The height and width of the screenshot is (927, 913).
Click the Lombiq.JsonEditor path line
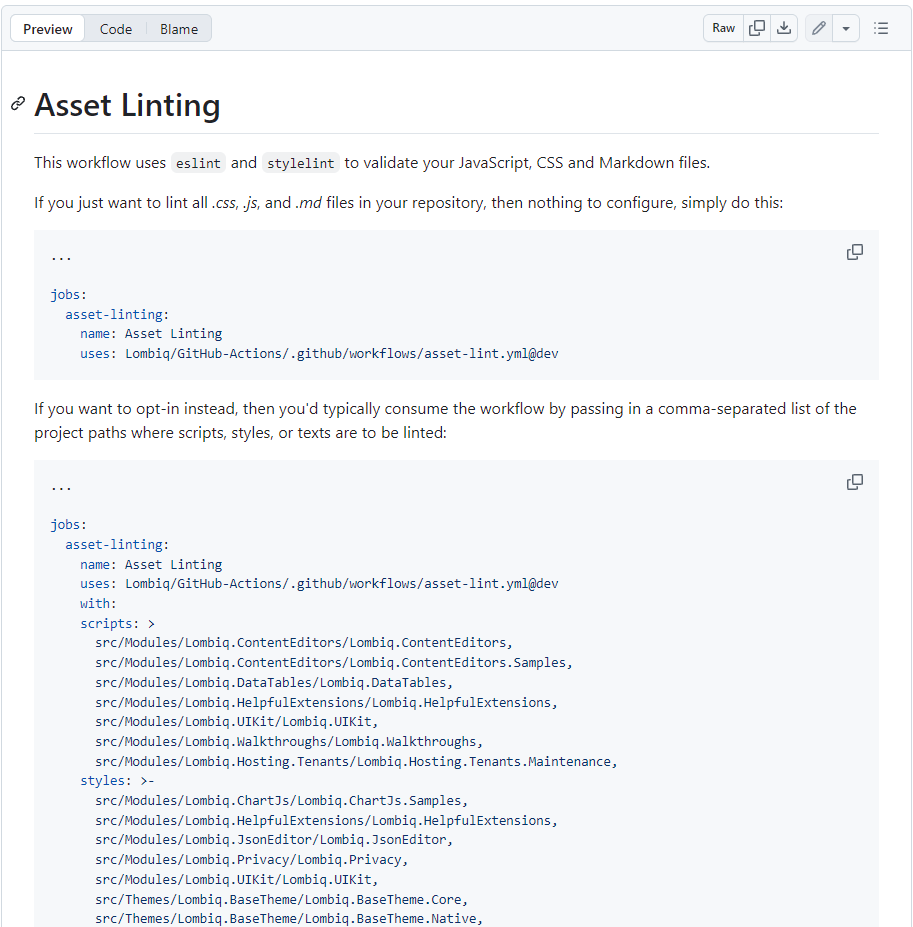click(x=274, y=840)
